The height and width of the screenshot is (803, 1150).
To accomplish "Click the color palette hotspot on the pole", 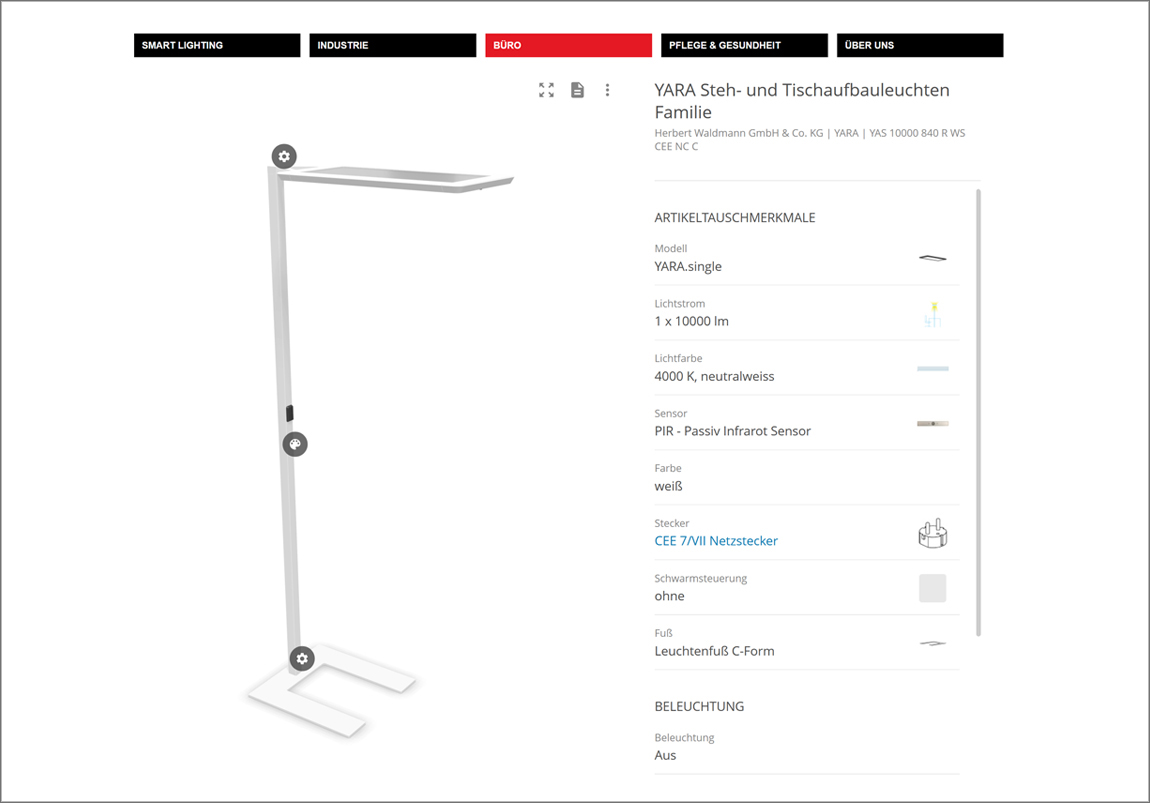I will (295, 444).
